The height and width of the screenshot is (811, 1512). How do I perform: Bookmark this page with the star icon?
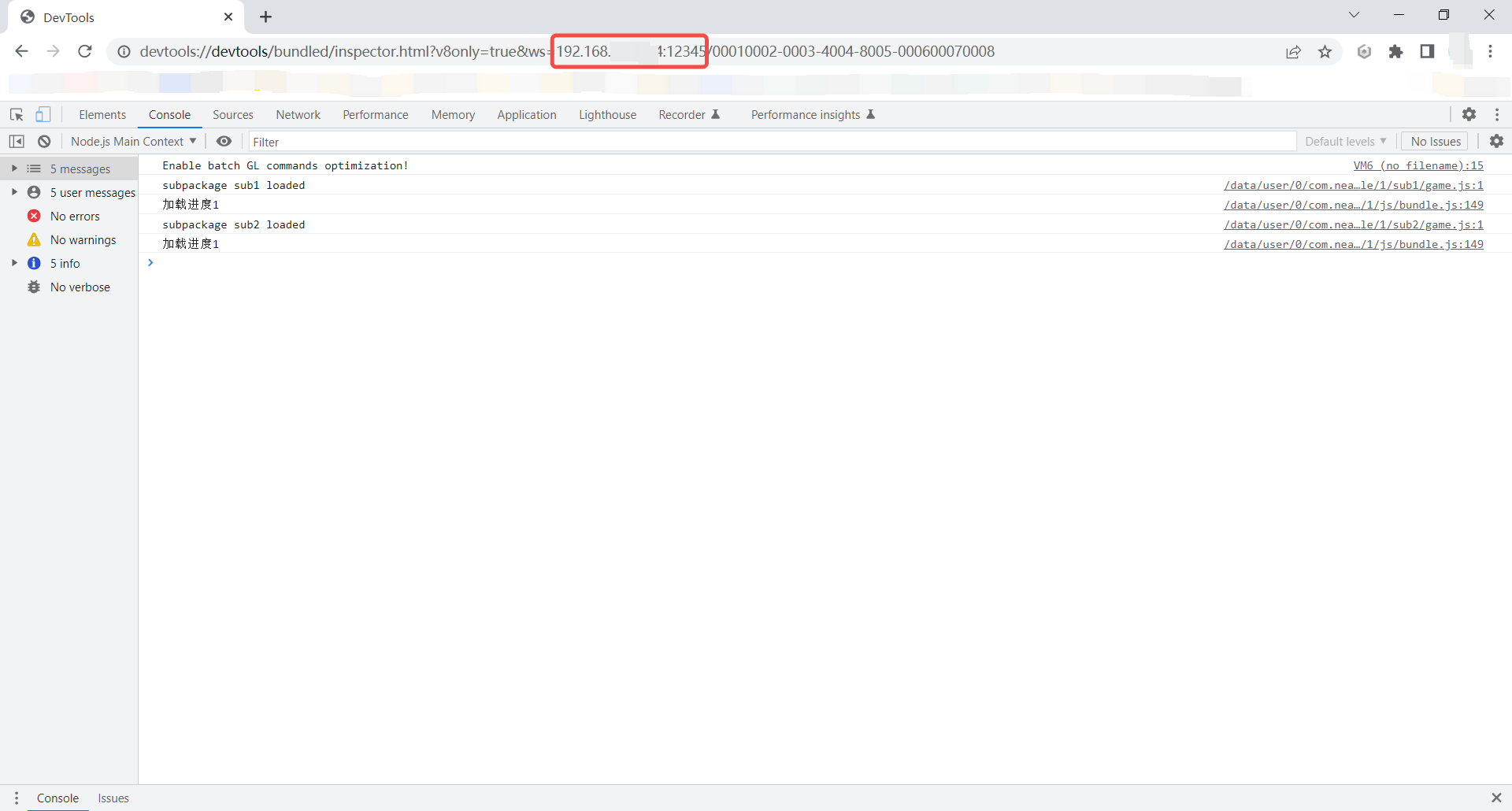(1325, 52)
